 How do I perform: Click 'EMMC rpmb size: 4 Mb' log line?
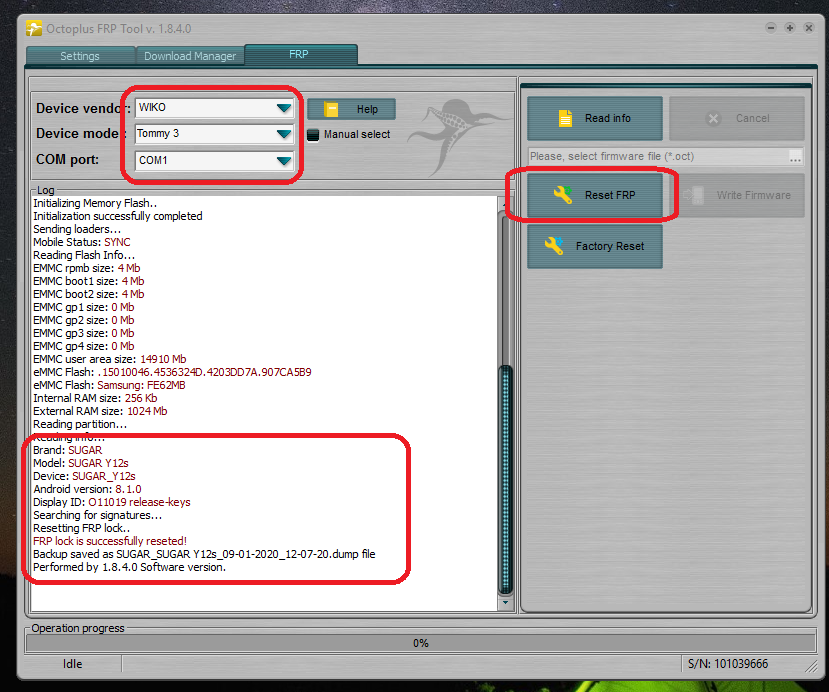87,268
